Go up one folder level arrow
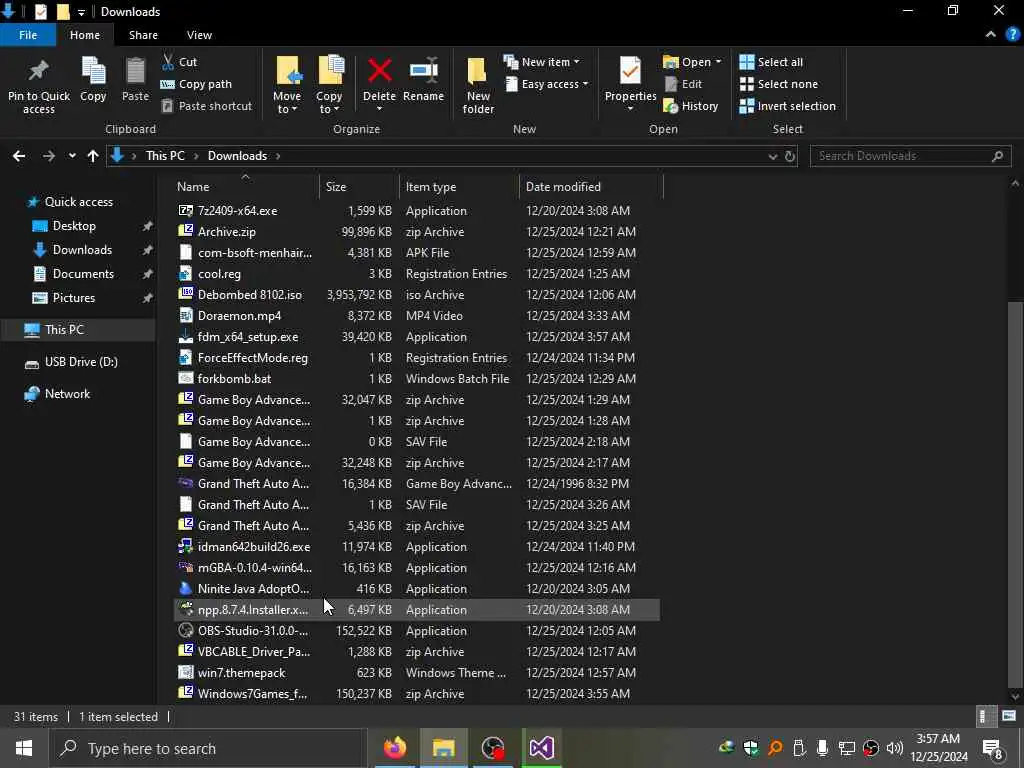 click(x=93, y=156)
